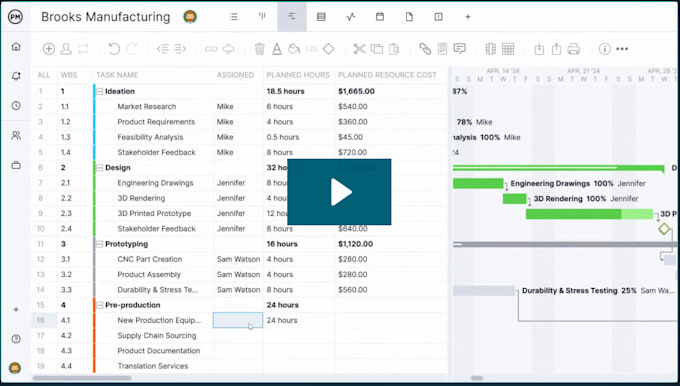Open the Portfolio briefcase icon
The width and height of the screenshot is (680, 386).
tap(16, 165)
